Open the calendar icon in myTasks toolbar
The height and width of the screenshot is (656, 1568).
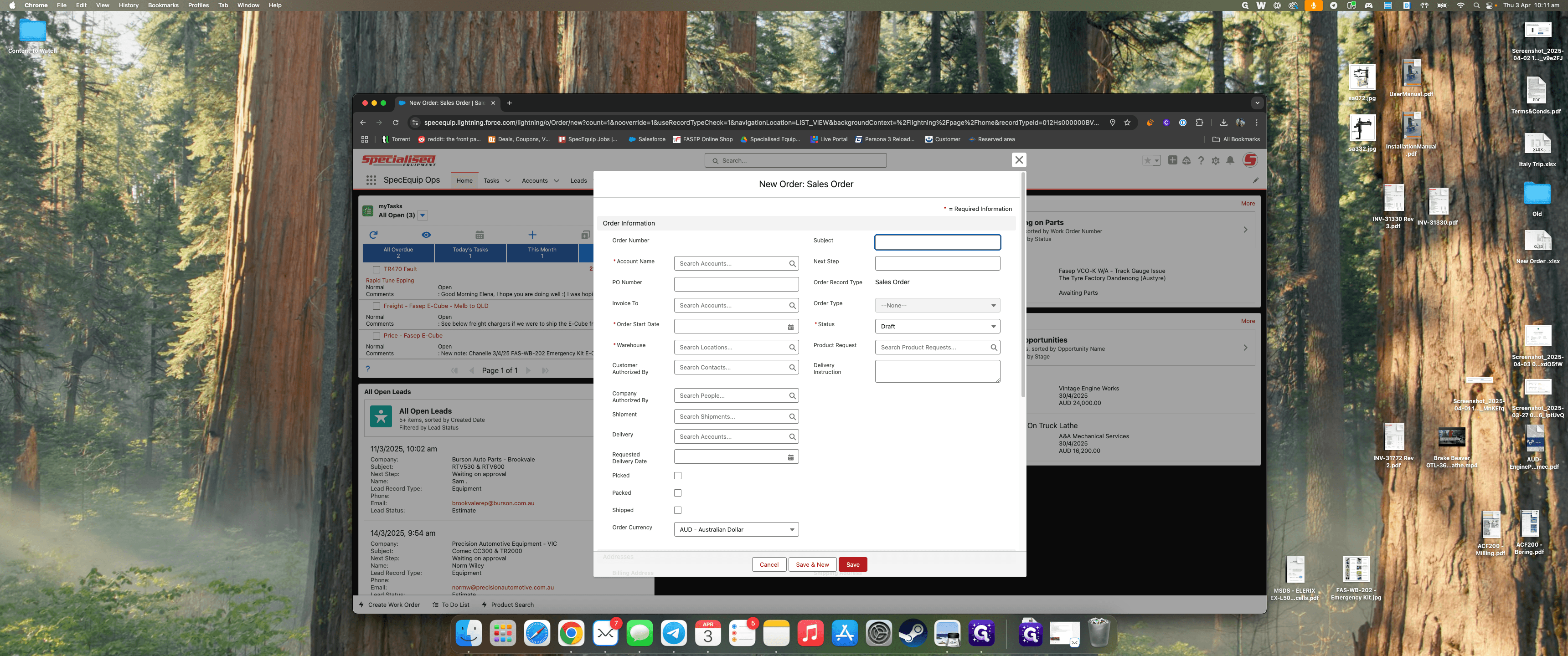coord(480,235)
